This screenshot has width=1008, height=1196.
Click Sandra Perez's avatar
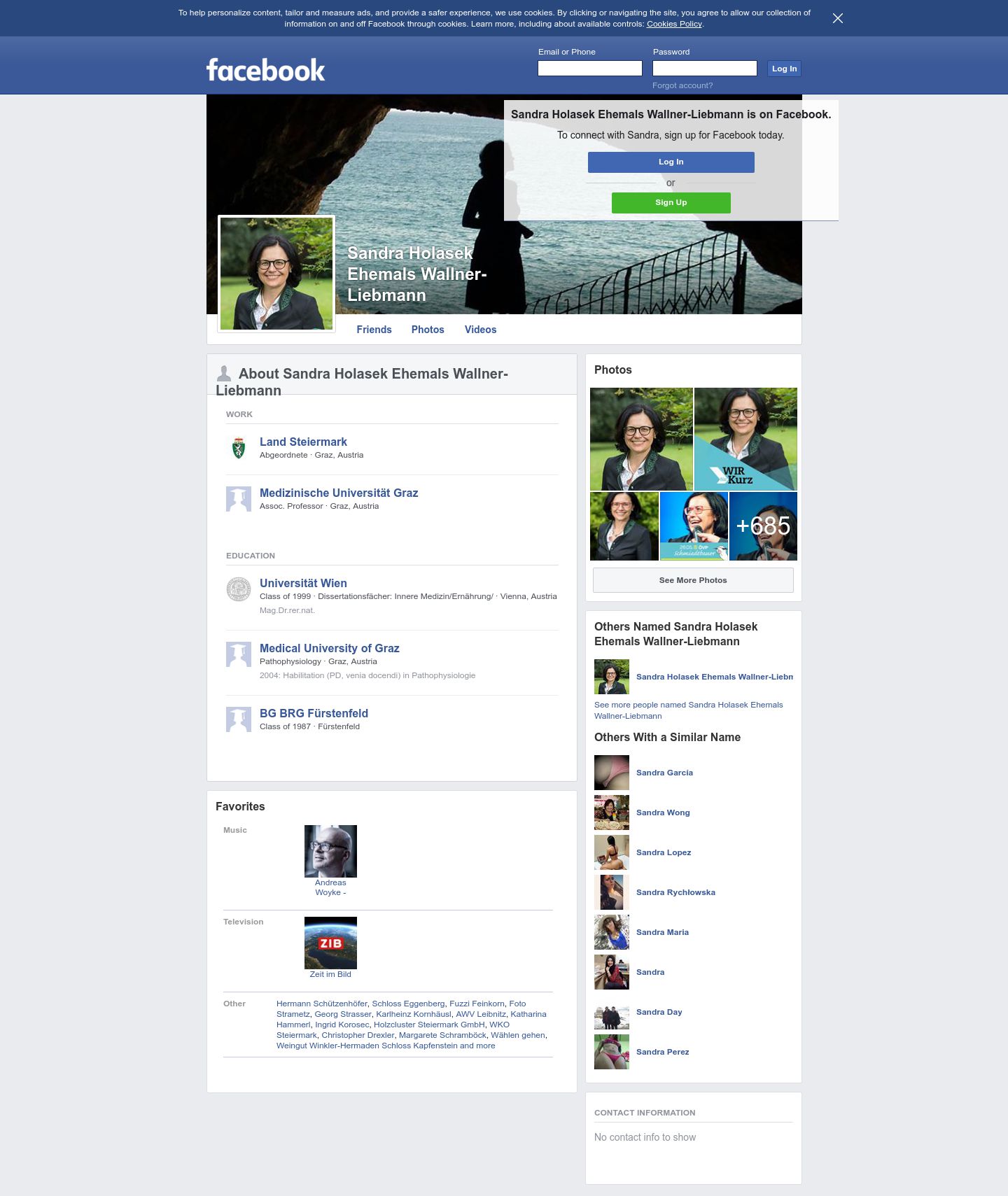tap(612, 1052)
